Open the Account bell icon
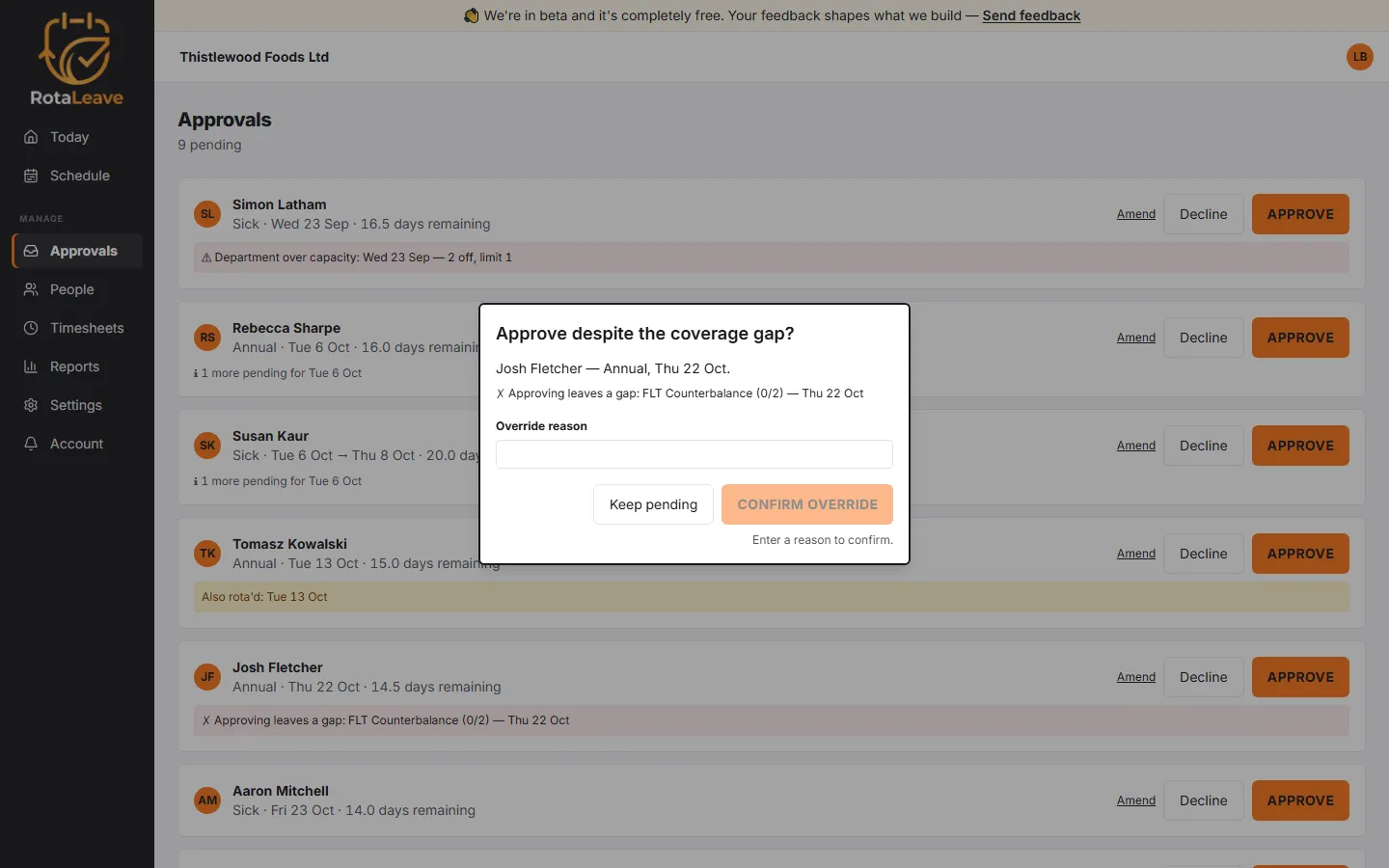 [x=31, y=444]
